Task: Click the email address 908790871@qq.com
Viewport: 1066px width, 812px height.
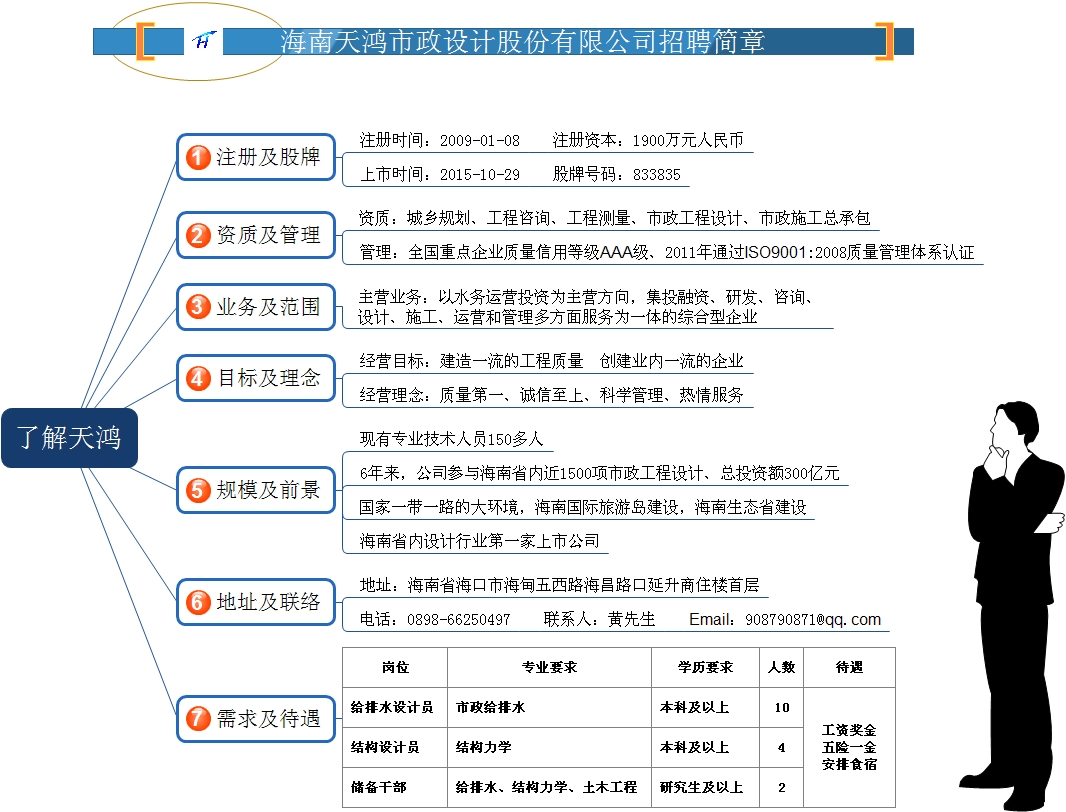Action: click(813, 620)
